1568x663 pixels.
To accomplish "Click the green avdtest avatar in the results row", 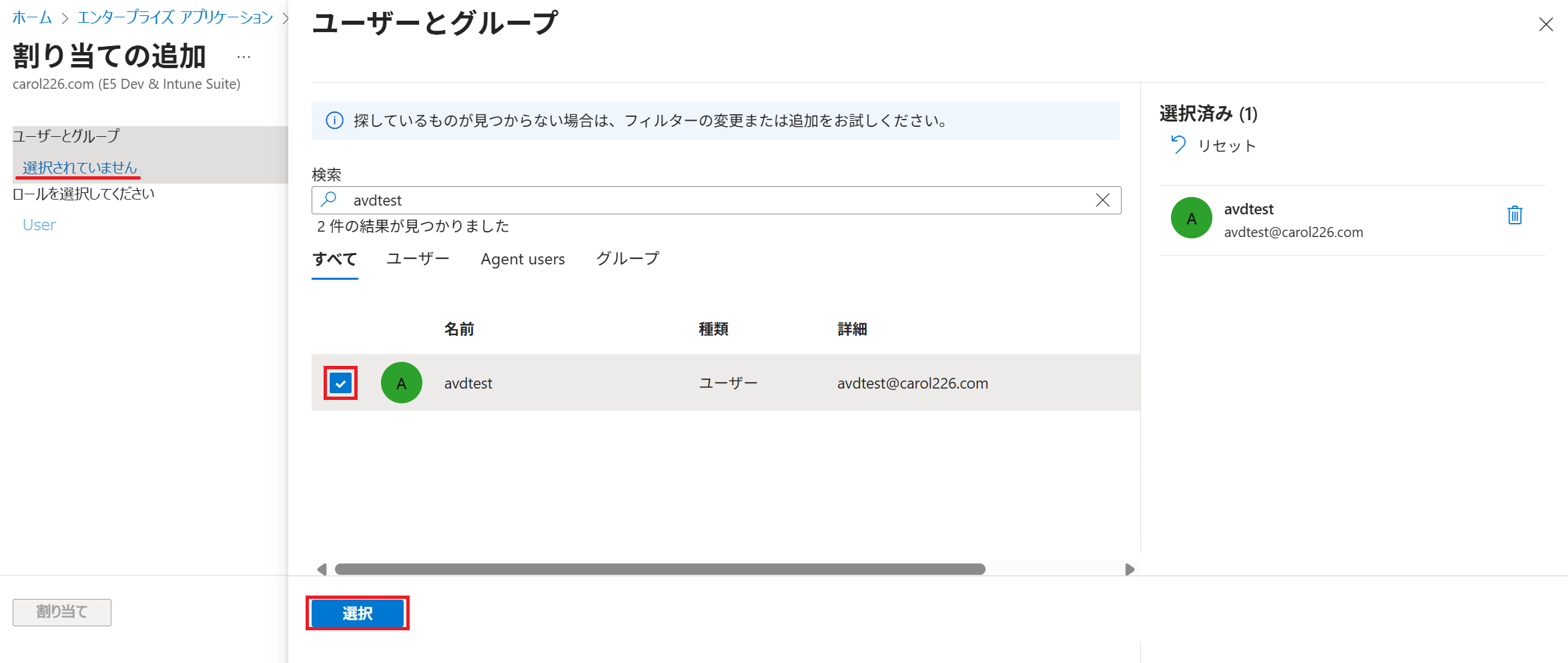I will [x=402, y=383].
